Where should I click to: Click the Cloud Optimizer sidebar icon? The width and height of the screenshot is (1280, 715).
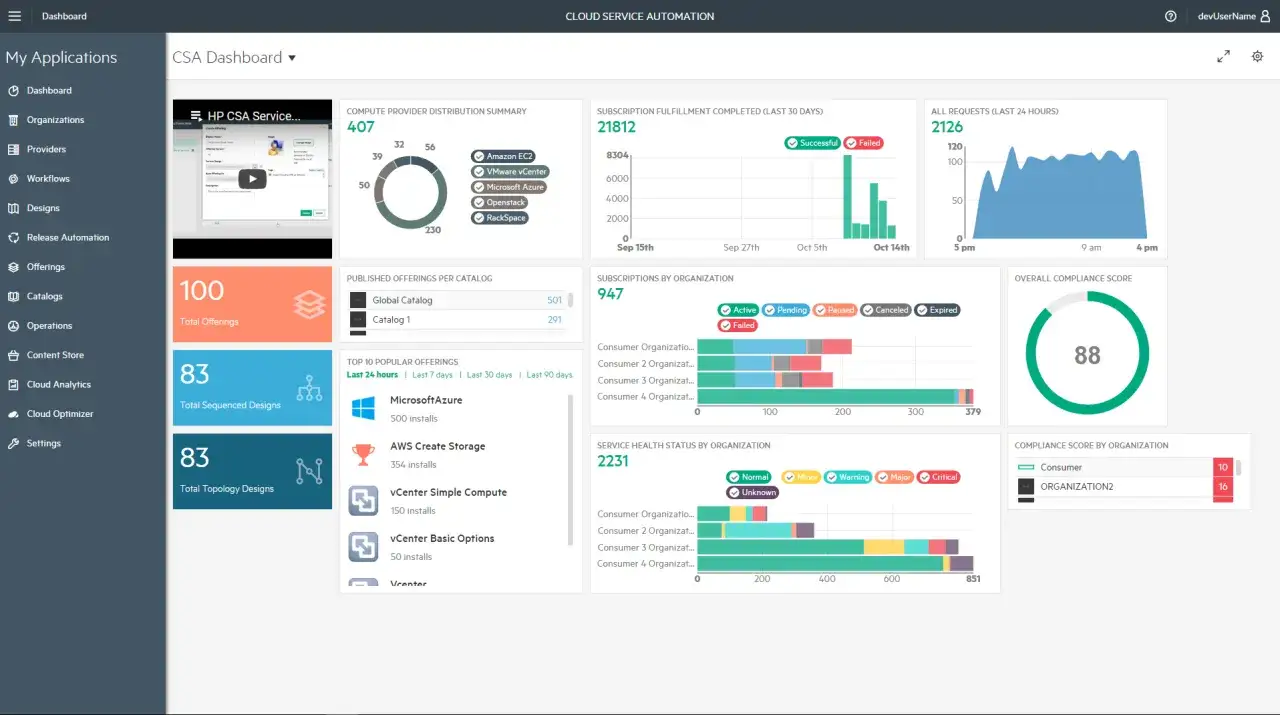(14, 414)
